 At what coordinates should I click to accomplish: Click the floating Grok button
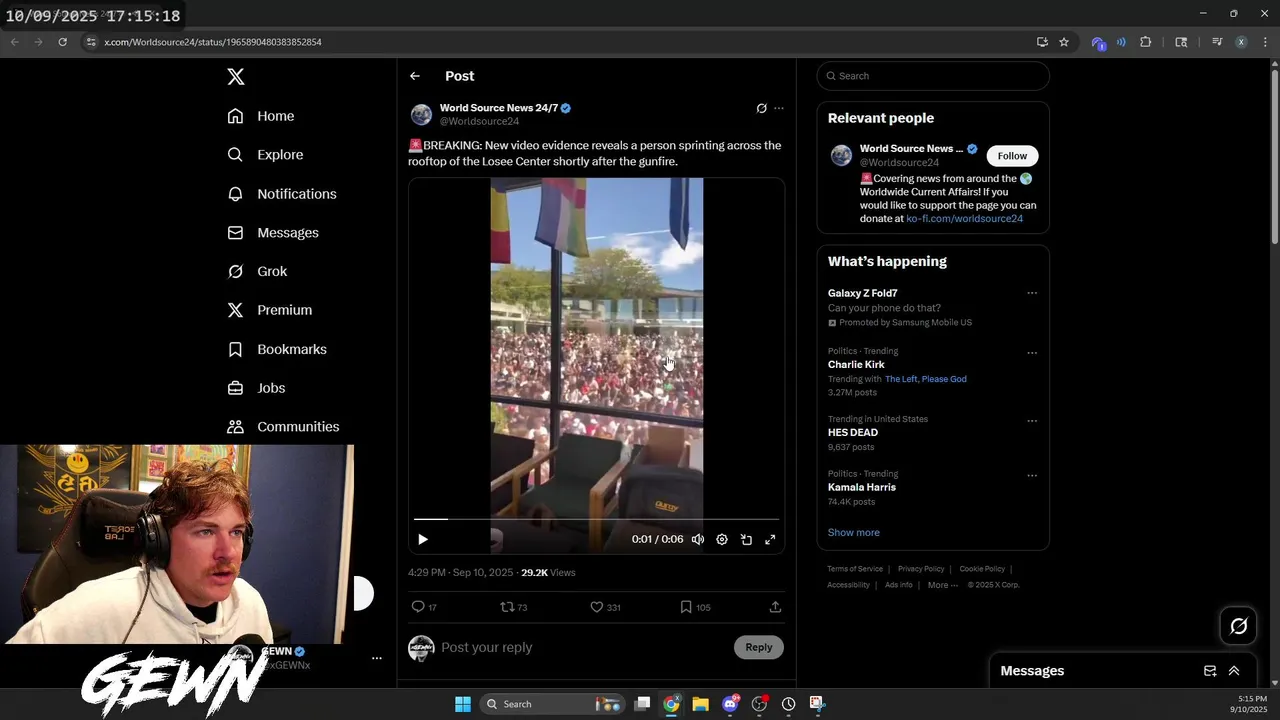click(x=1239, y=626)
